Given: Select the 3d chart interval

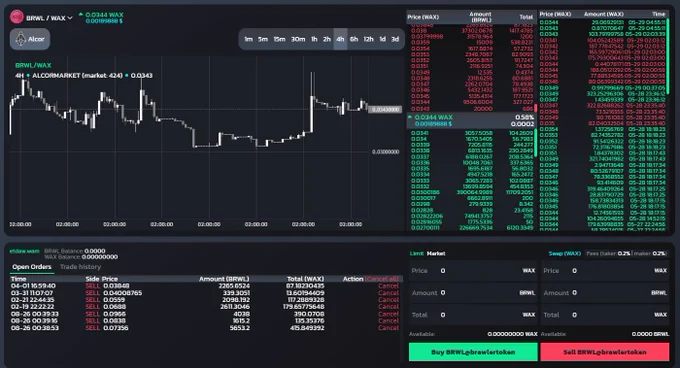Looking at the screenshot, I should [395, 39].
